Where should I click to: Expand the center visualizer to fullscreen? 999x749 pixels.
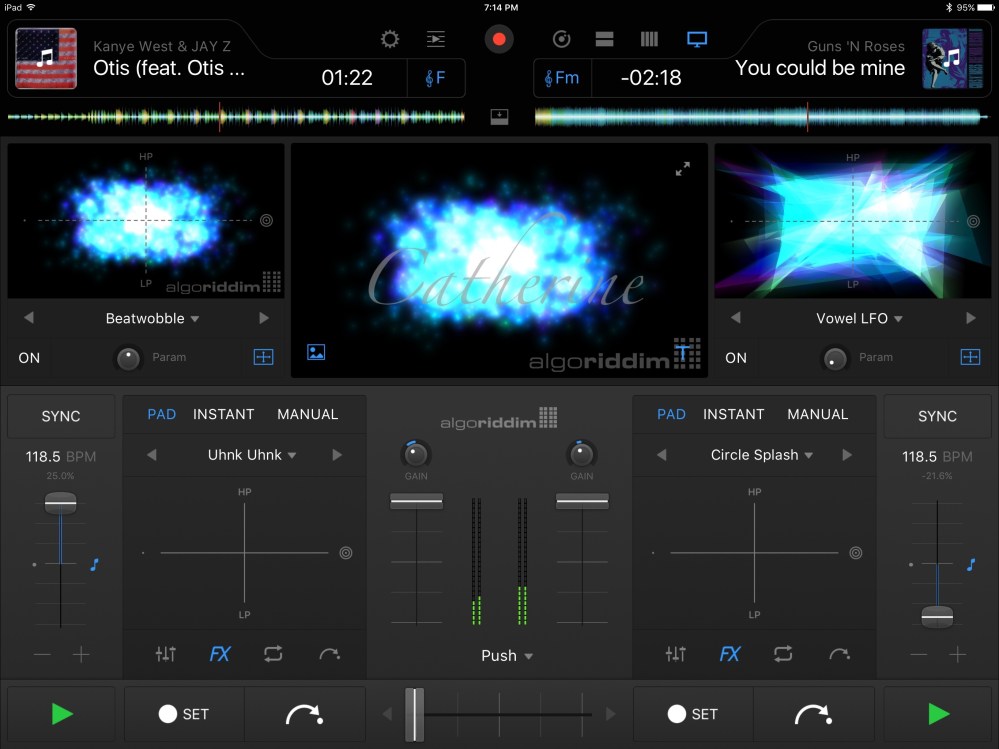[682, 169]
